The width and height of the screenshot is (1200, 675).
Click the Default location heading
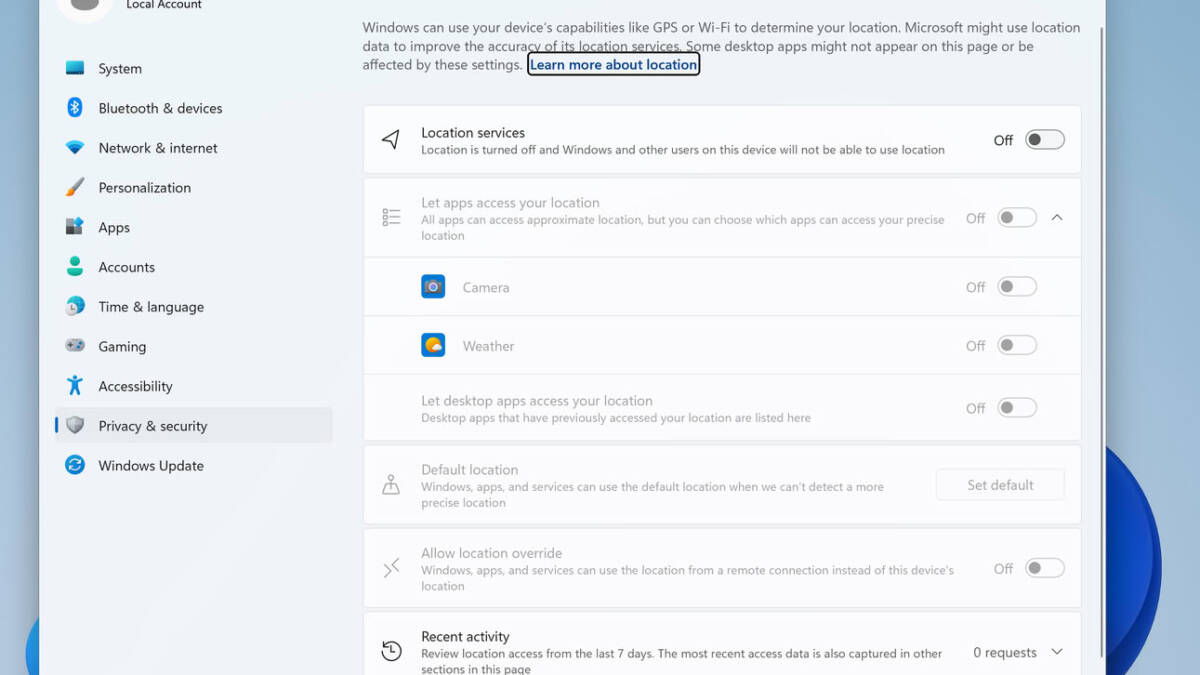point(469,469)
